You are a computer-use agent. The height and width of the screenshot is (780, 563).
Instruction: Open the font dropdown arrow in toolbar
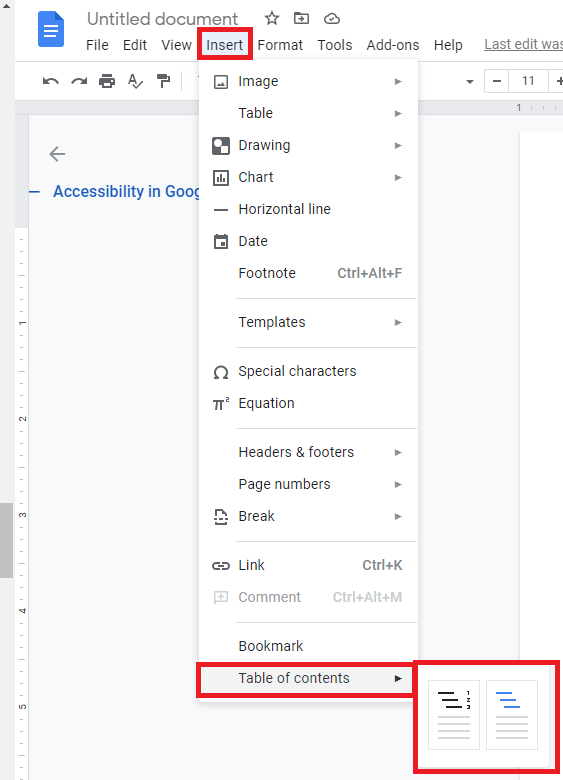[x=469, y=81]
